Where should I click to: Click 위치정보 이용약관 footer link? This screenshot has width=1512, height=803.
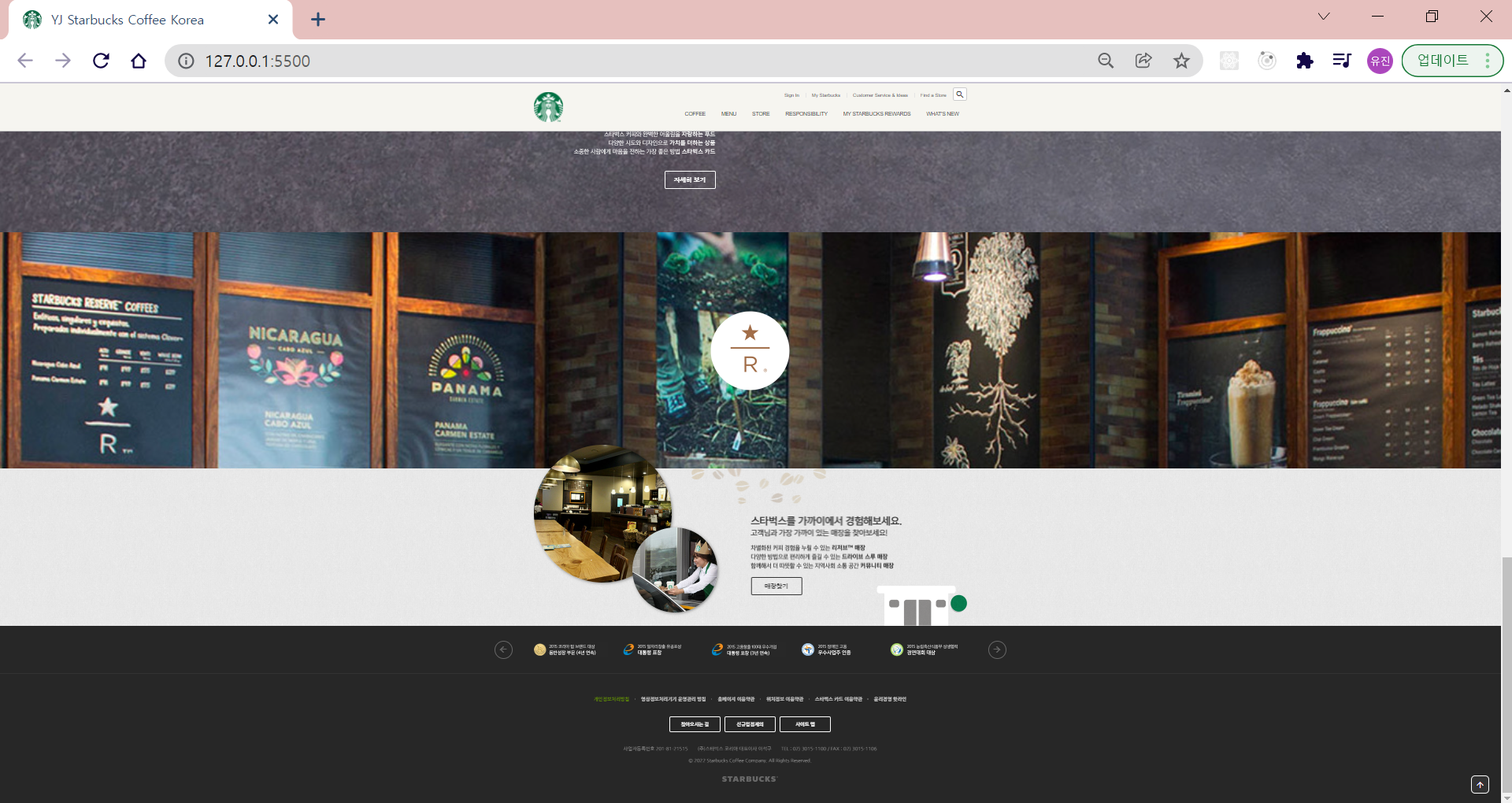785,699
